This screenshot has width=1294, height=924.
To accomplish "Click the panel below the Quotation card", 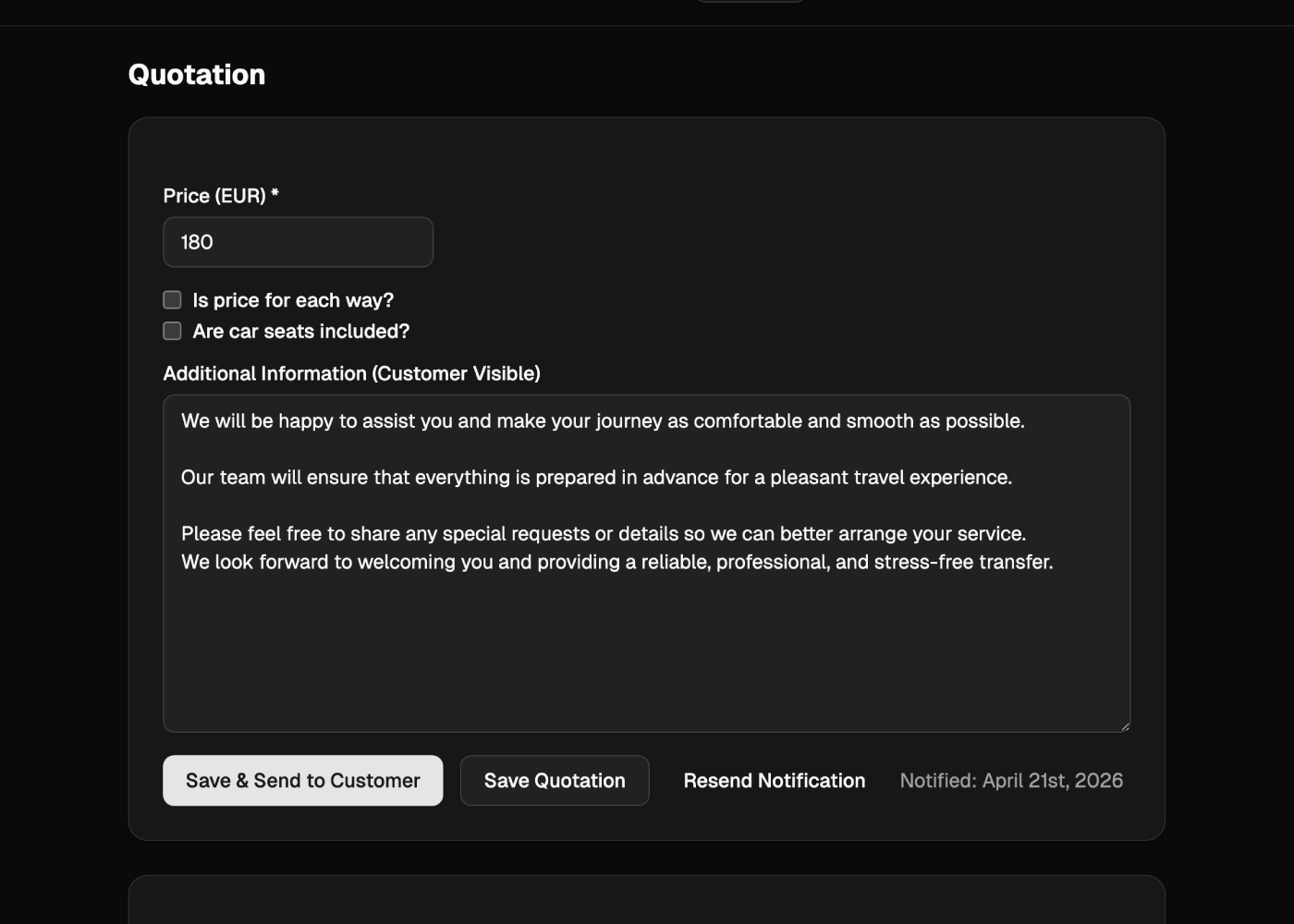I will (x=647, y=901).
